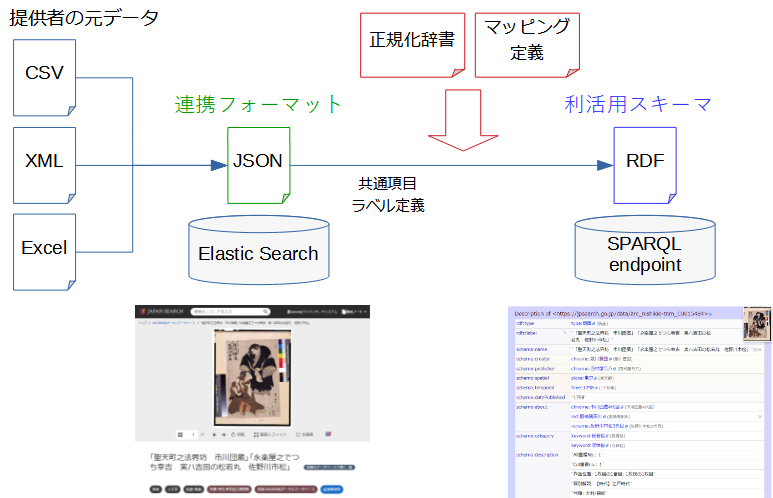
Task: Click the time:1795 value link
Action: tap(584, 388)
